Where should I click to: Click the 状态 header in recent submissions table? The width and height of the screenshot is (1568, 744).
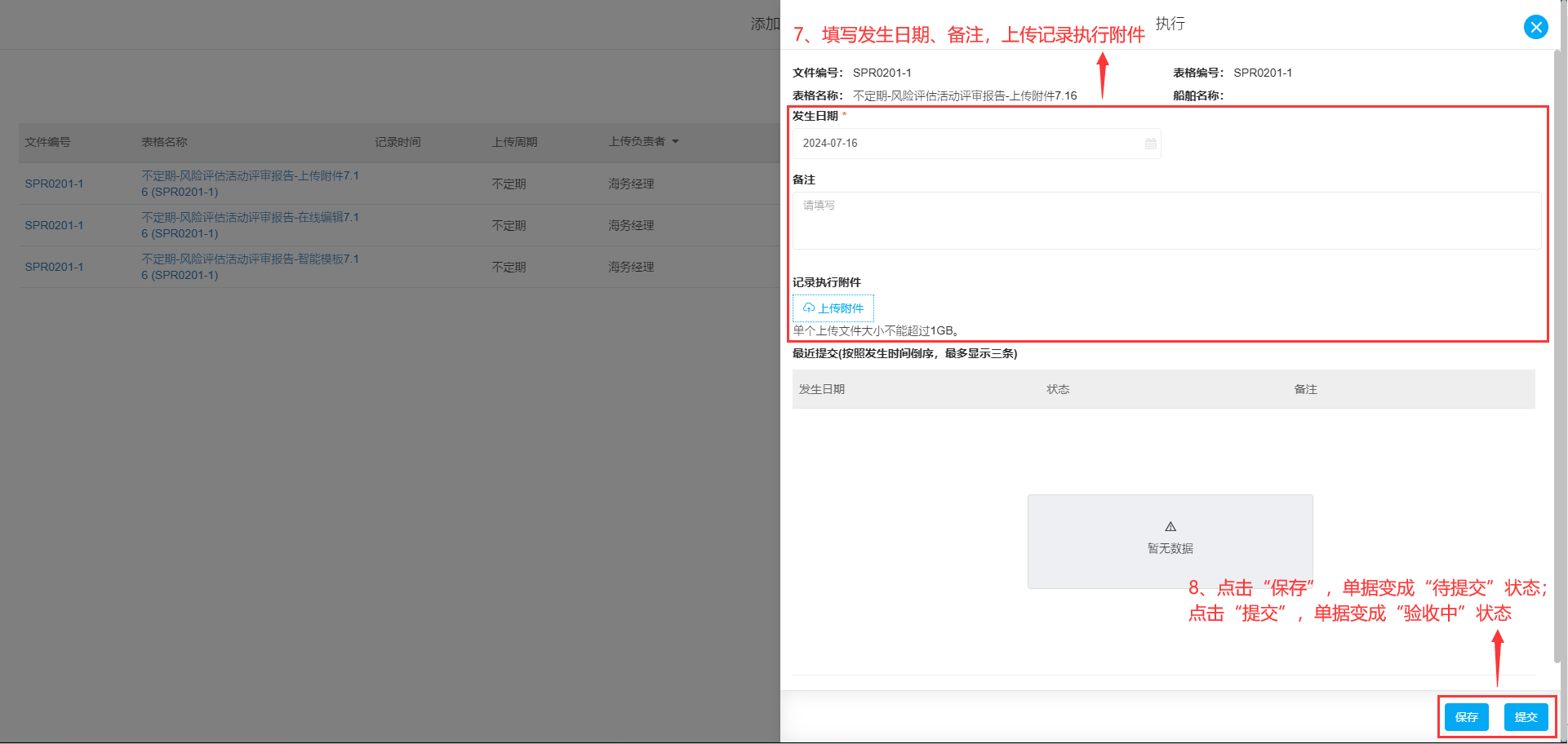(1058, 389)
